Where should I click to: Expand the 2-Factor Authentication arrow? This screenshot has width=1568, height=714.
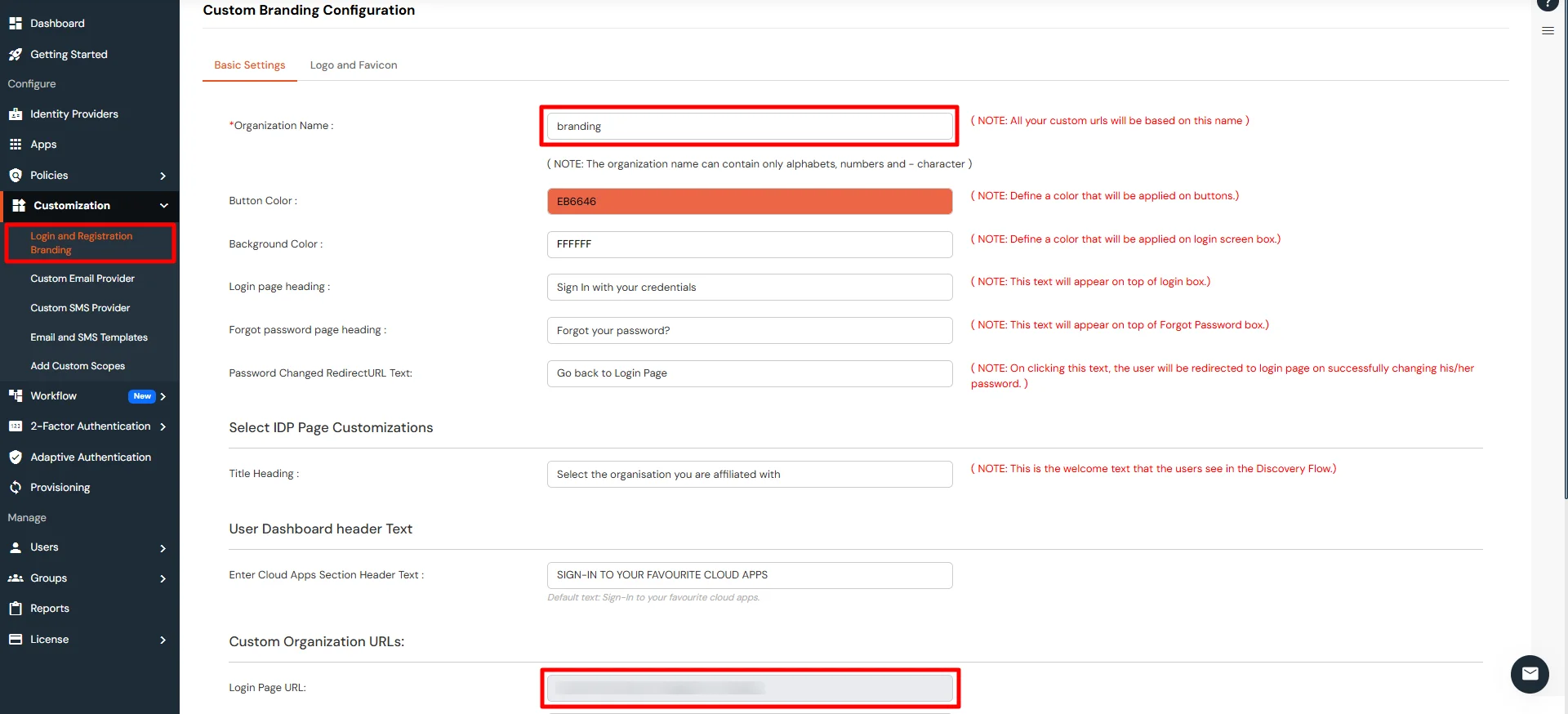(x=163, y=426)
